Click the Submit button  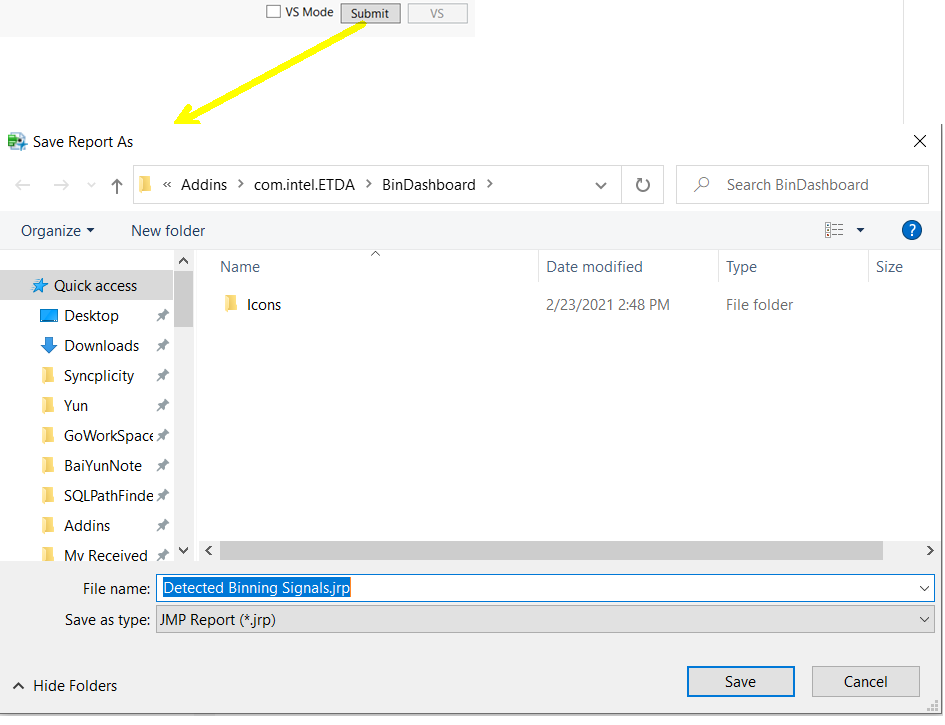click(370, 13)
